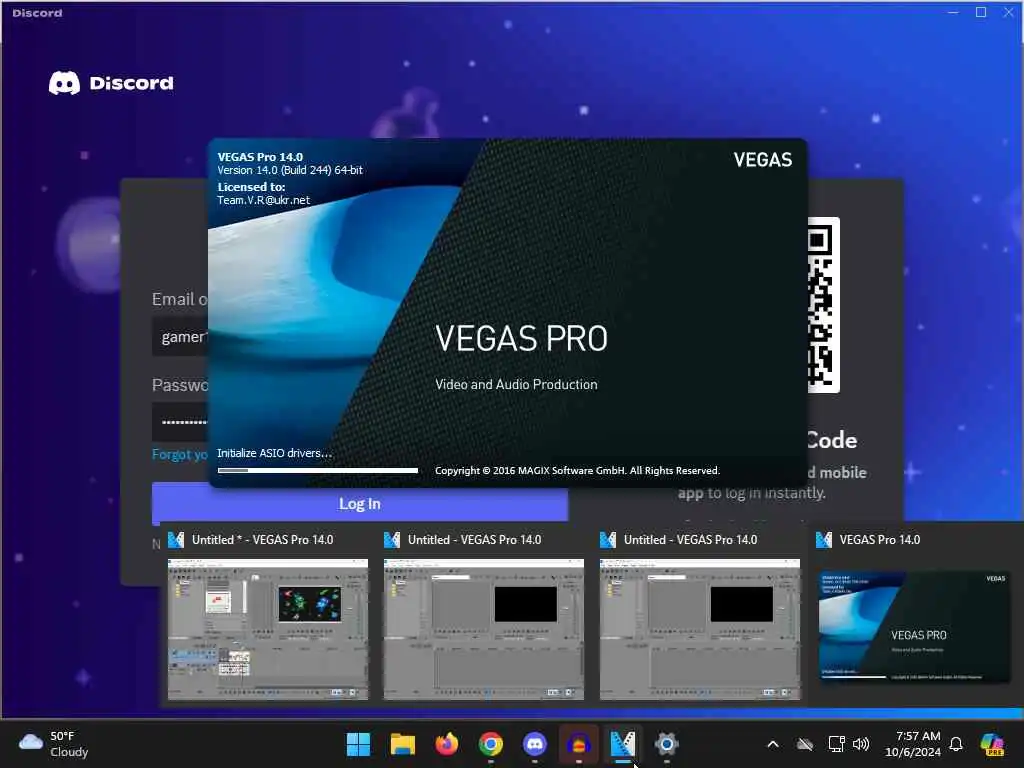
Task: Click the Discord password input field
Action: point(180,422)
